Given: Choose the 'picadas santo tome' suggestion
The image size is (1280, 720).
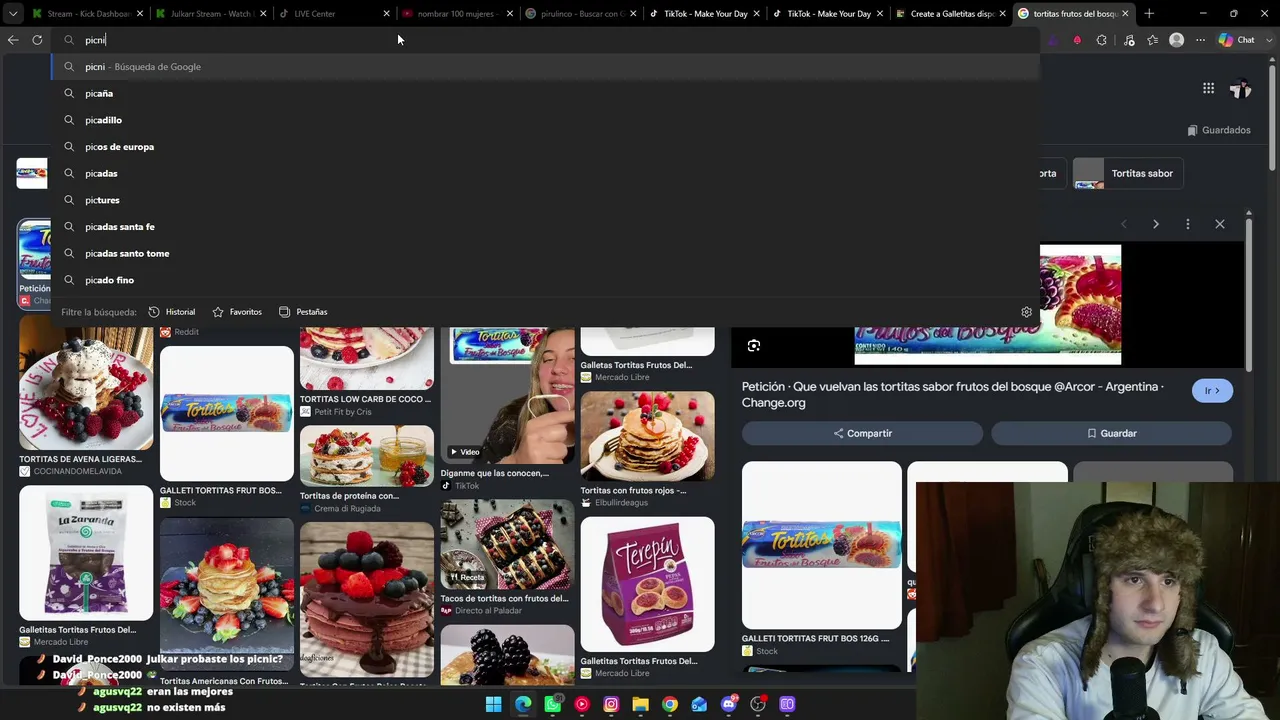Looking at the screenshot, I should point(545,254).
